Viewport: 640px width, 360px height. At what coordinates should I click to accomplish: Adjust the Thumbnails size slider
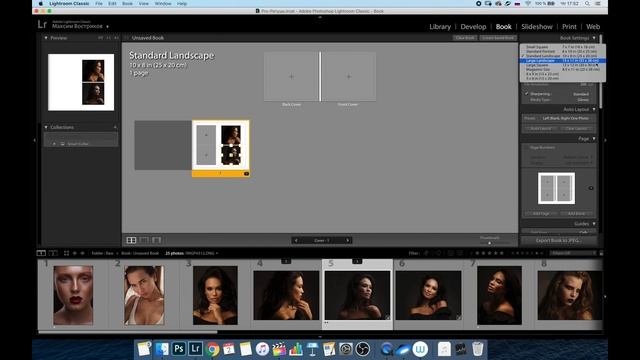click(x=490, y=243)
